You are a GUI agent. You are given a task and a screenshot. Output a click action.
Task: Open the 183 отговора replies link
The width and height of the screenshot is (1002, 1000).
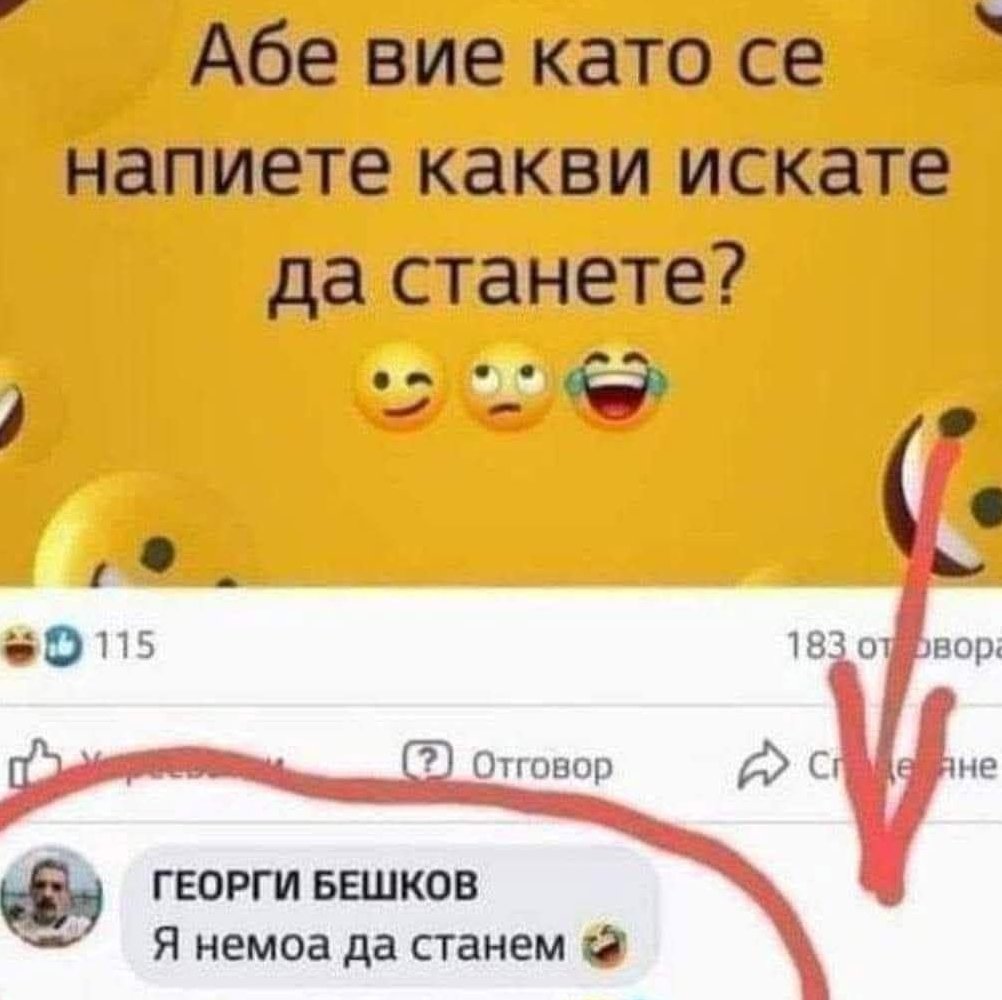(x=893, y=648)
